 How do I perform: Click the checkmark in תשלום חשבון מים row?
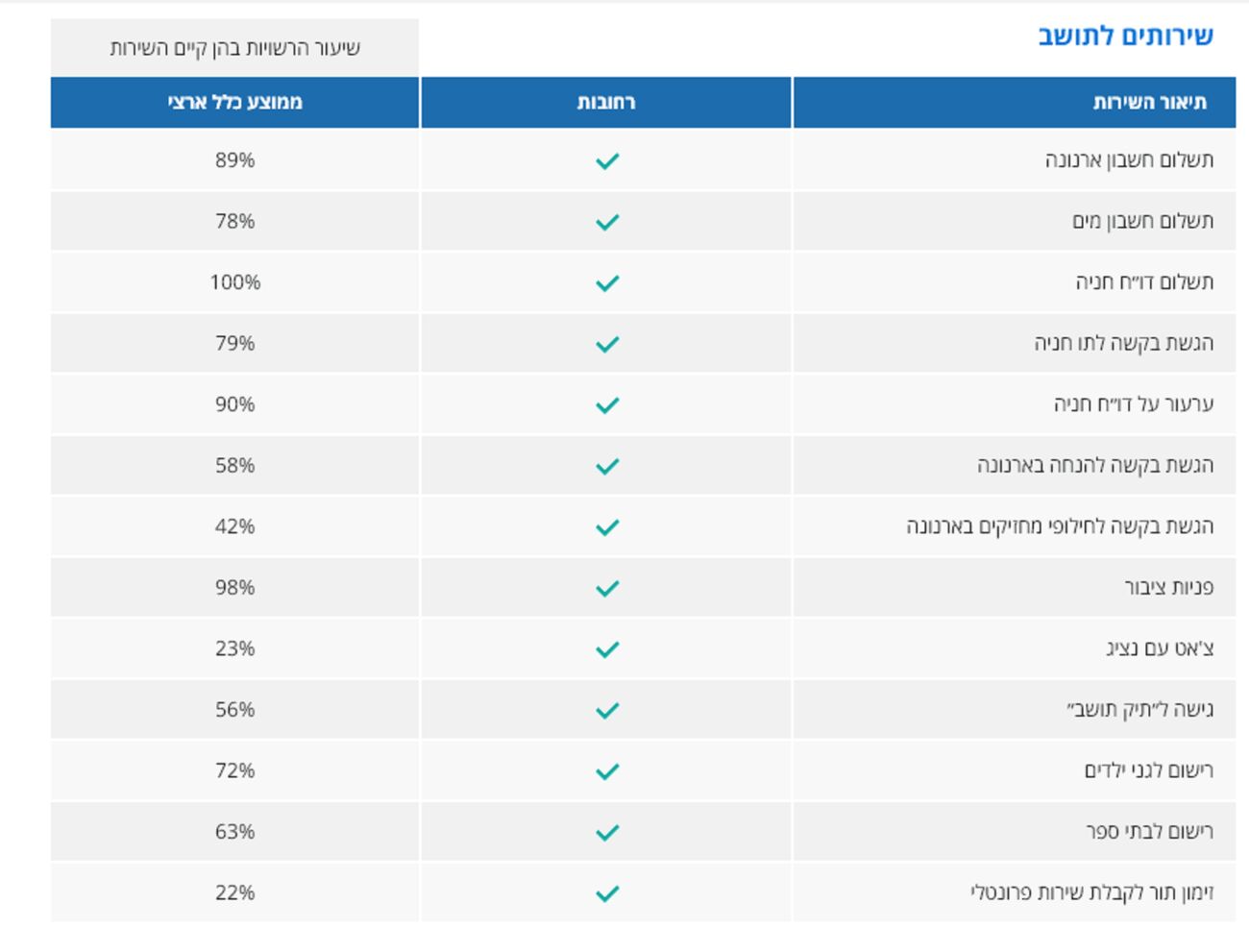pos(607,222)
